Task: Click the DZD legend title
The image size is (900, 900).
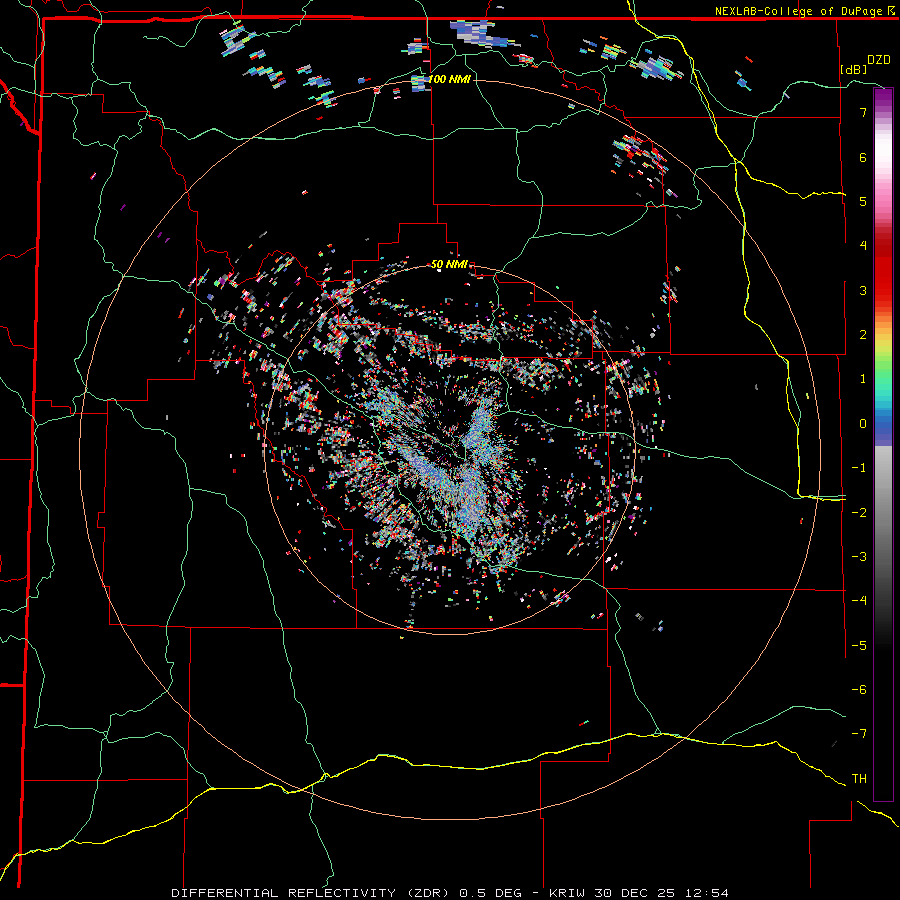Action: coord(879,60)
